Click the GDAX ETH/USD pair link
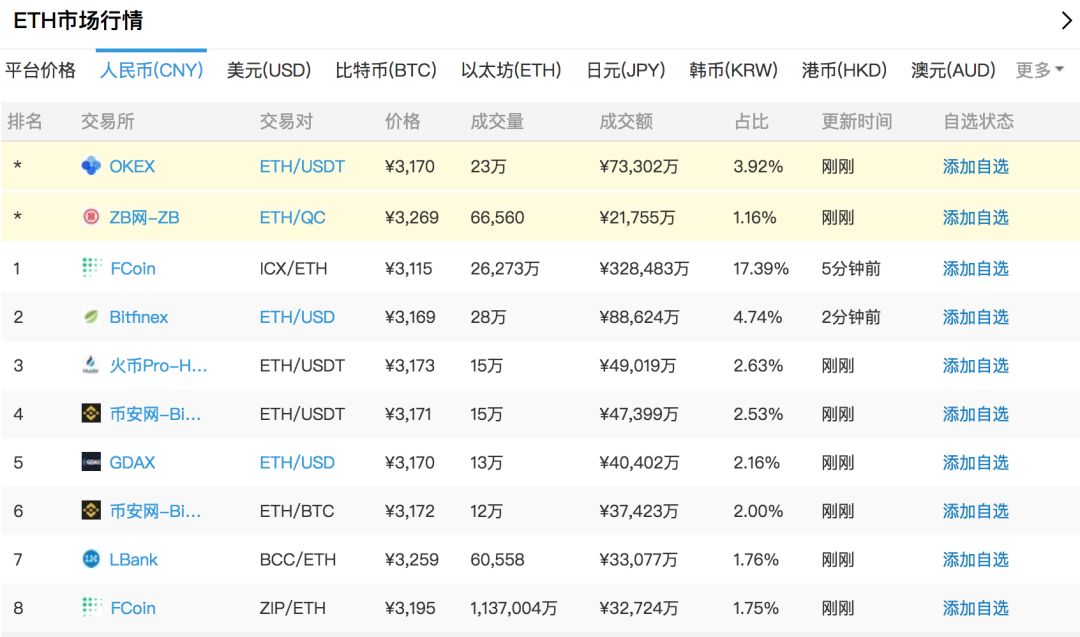The image size is (1080, 637). (x=297, y=463)
